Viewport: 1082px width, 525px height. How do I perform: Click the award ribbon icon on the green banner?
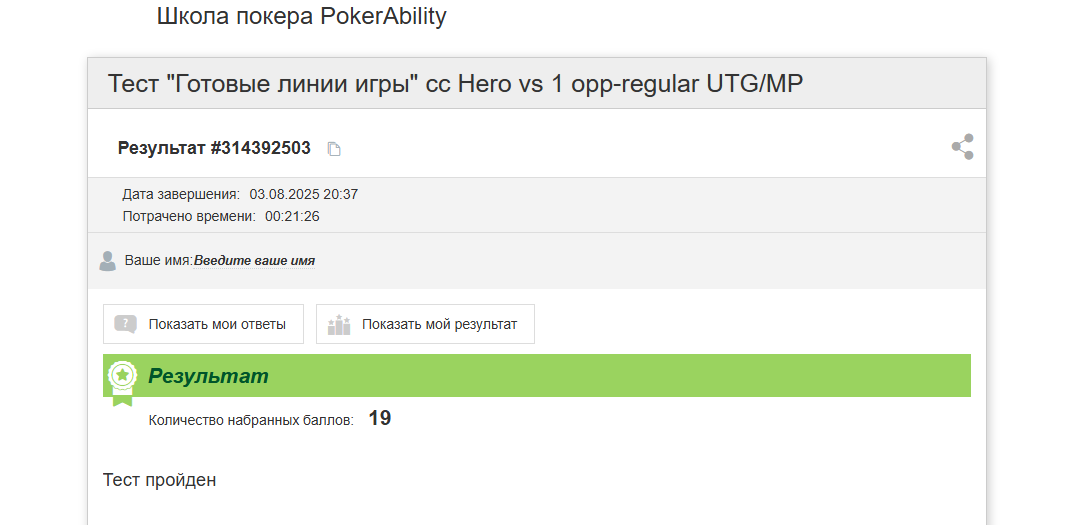tap(122, 383)
